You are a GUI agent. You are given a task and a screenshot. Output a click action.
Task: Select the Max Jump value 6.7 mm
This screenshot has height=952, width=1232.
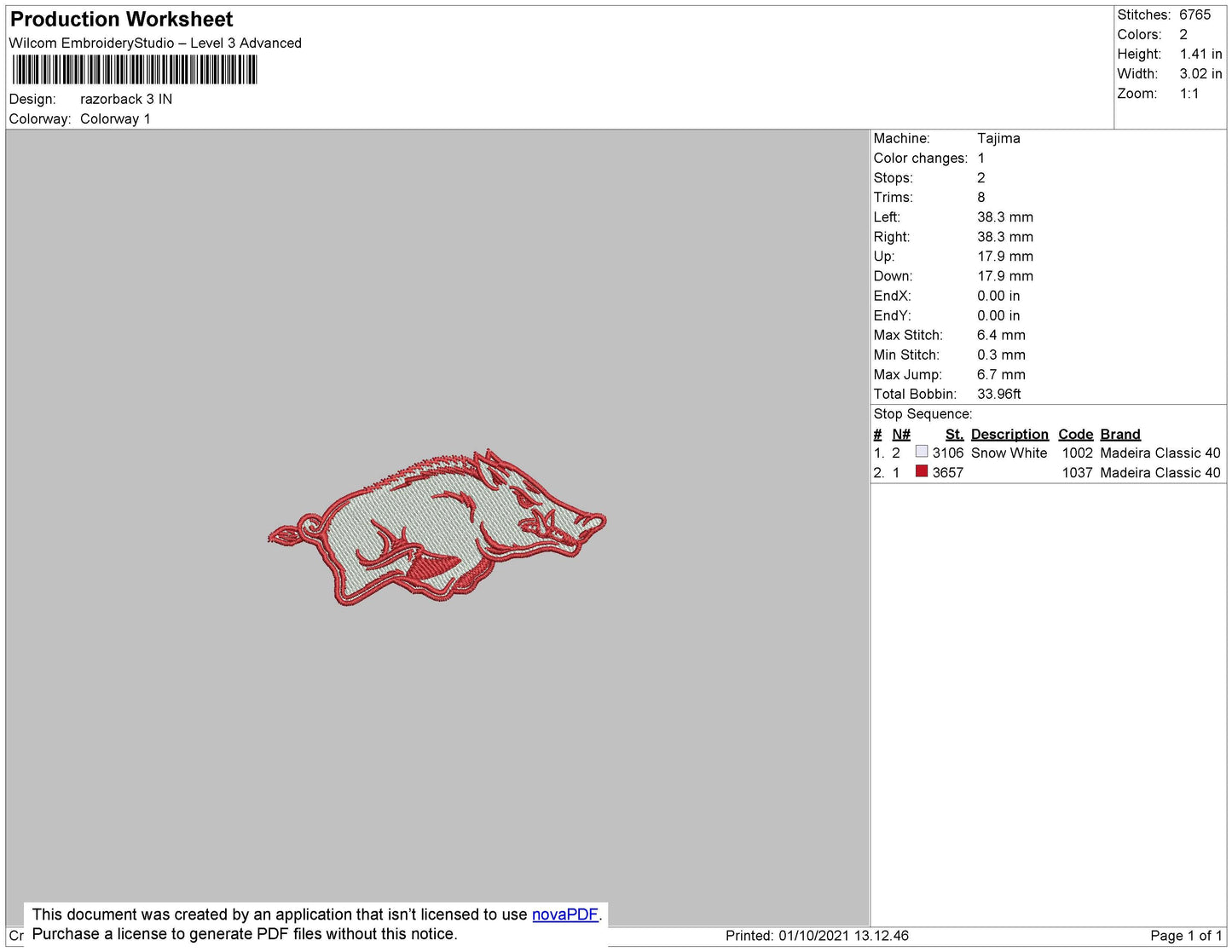point(1001,374)
